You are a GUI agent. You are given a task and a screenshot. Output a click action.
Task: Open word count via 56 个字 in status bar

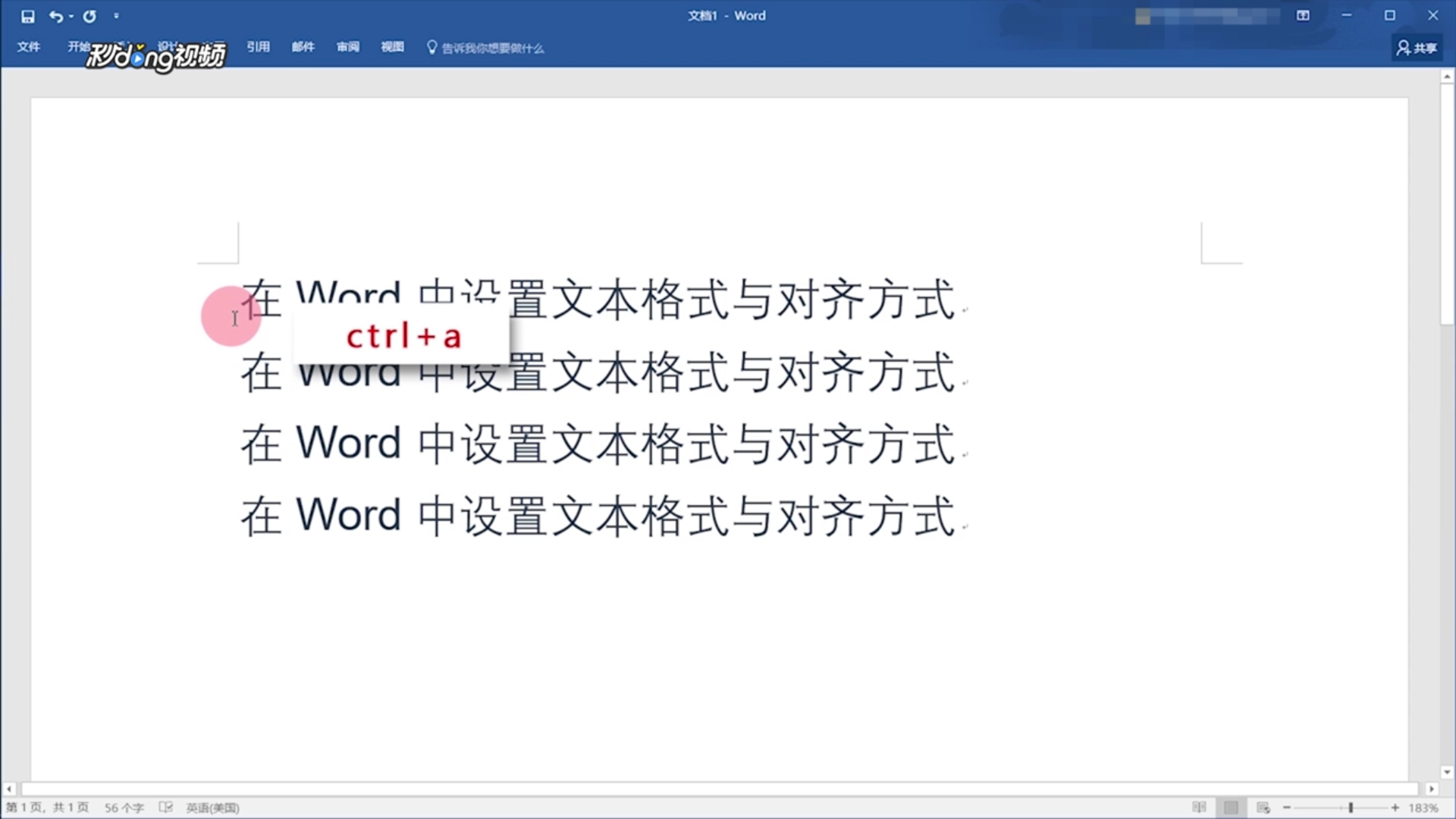coord(124,807)
